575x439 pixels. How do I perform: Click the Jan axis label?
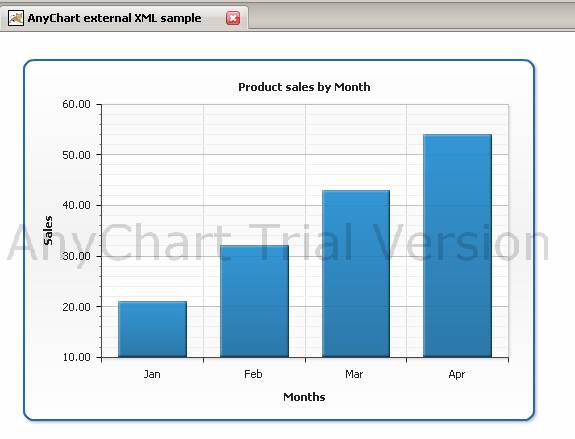152,374
